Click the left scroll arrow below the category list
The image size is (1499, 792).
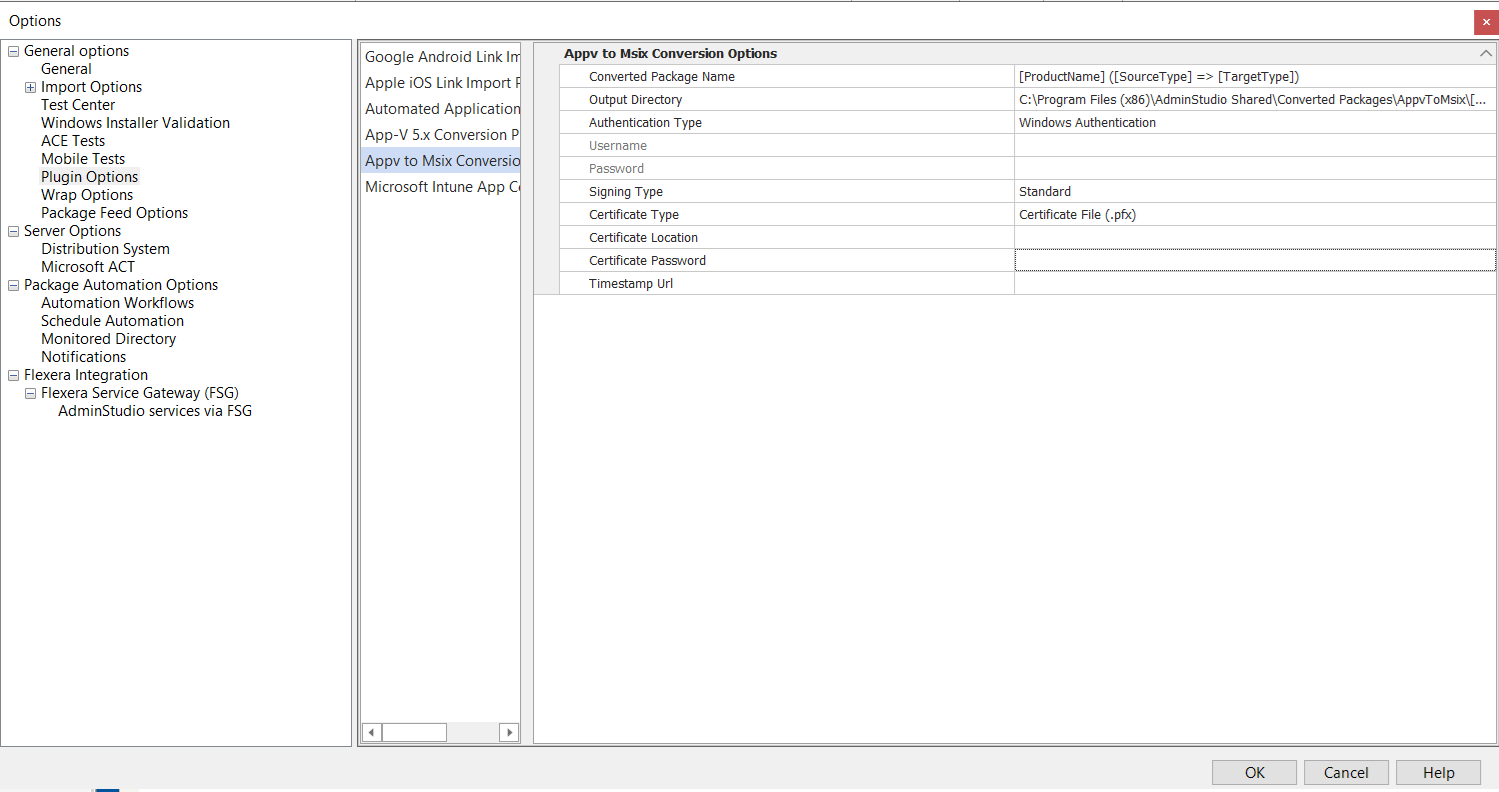point(370,732)
